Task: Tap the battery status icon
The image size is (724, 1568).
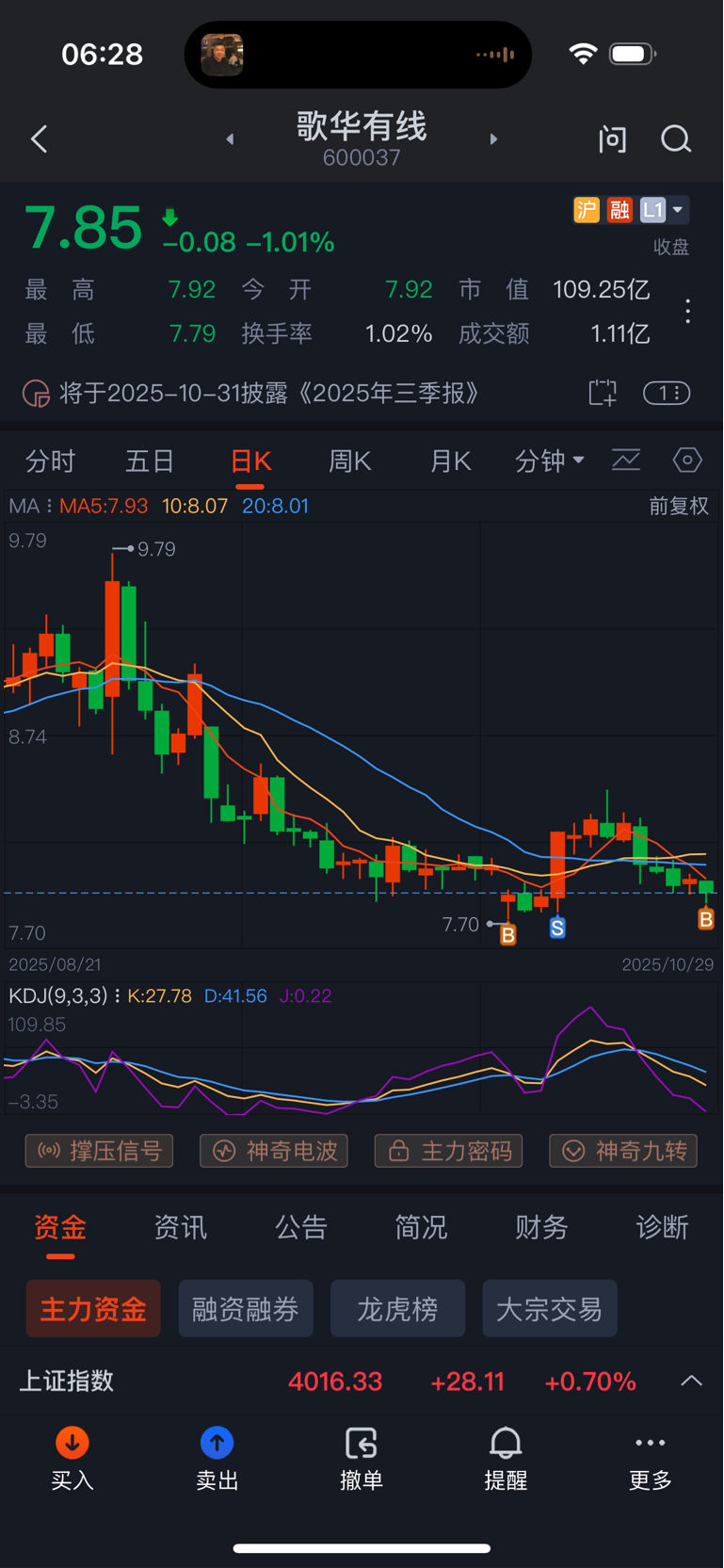Action: point(633,54)
